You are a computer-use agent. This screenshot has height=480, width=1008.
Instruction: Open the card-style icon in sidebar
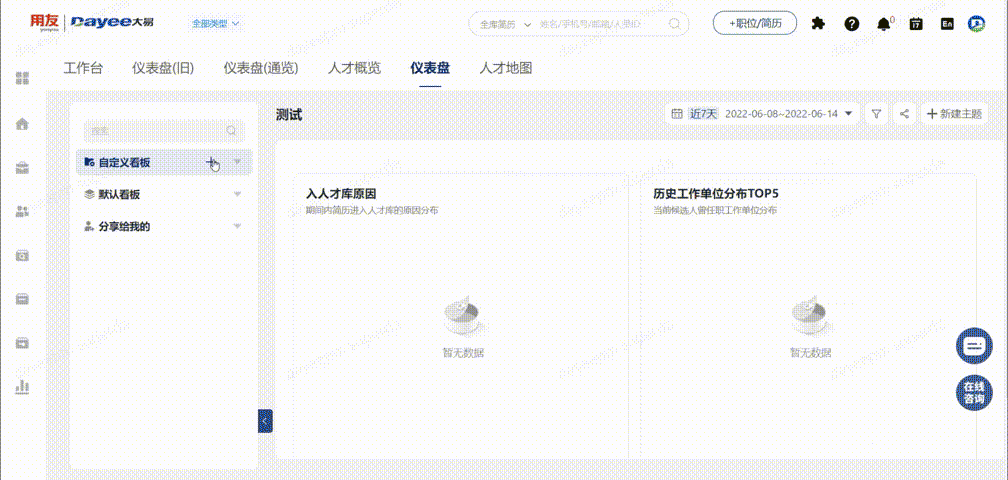pyautogui.click(x=22, y=299)
